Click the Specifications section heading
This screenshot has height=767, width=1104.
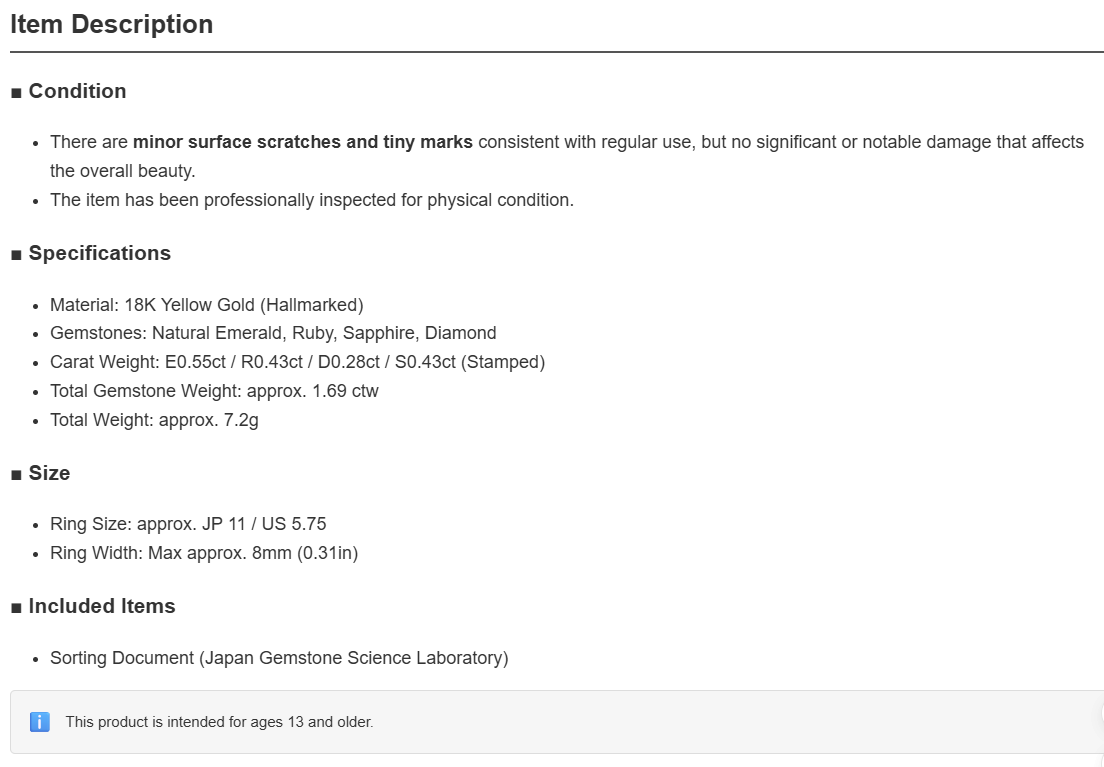coord(100,253)
